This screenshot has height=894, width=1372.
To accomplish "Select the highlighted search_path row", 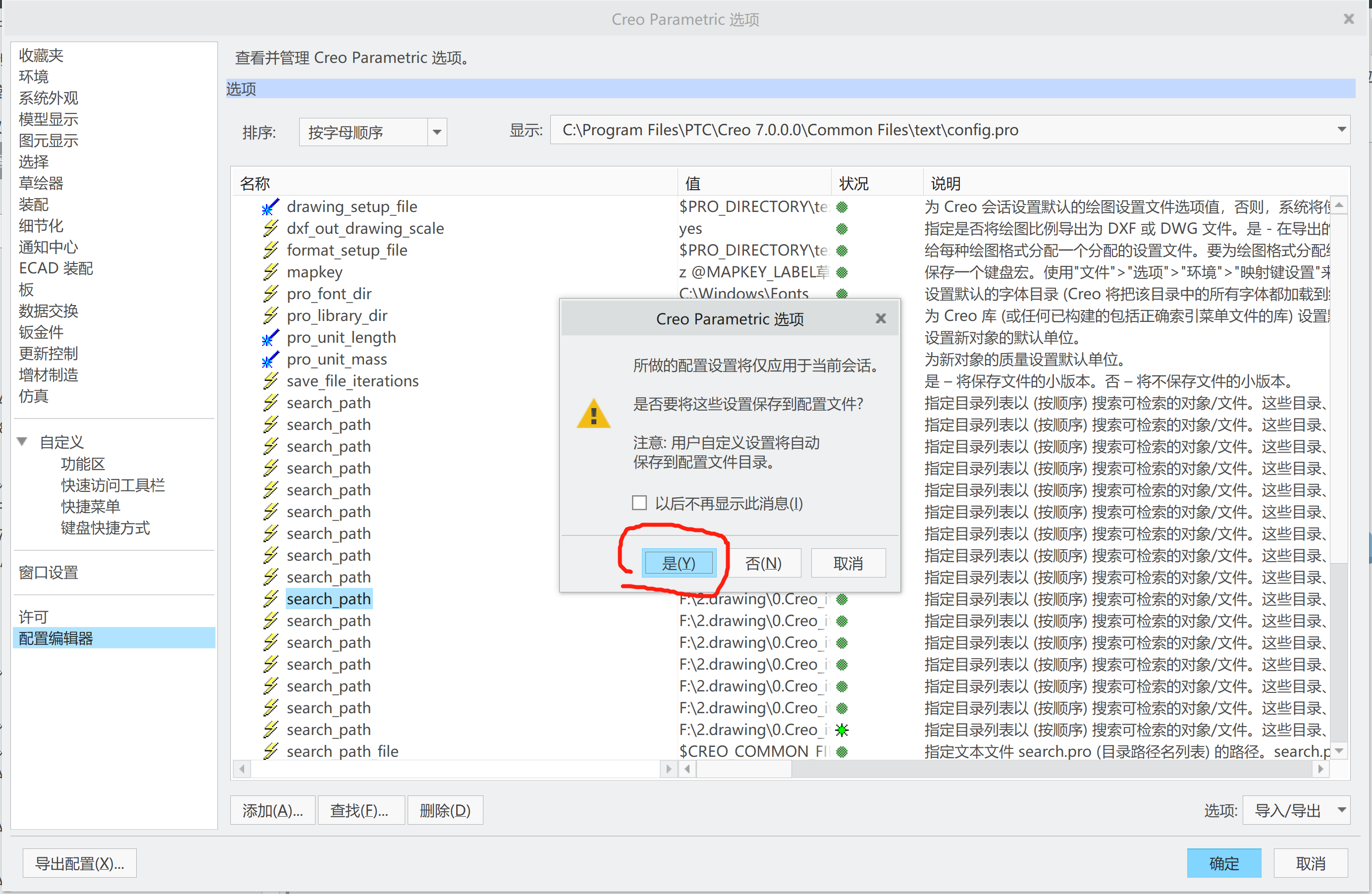I will [x=329, y=599].
